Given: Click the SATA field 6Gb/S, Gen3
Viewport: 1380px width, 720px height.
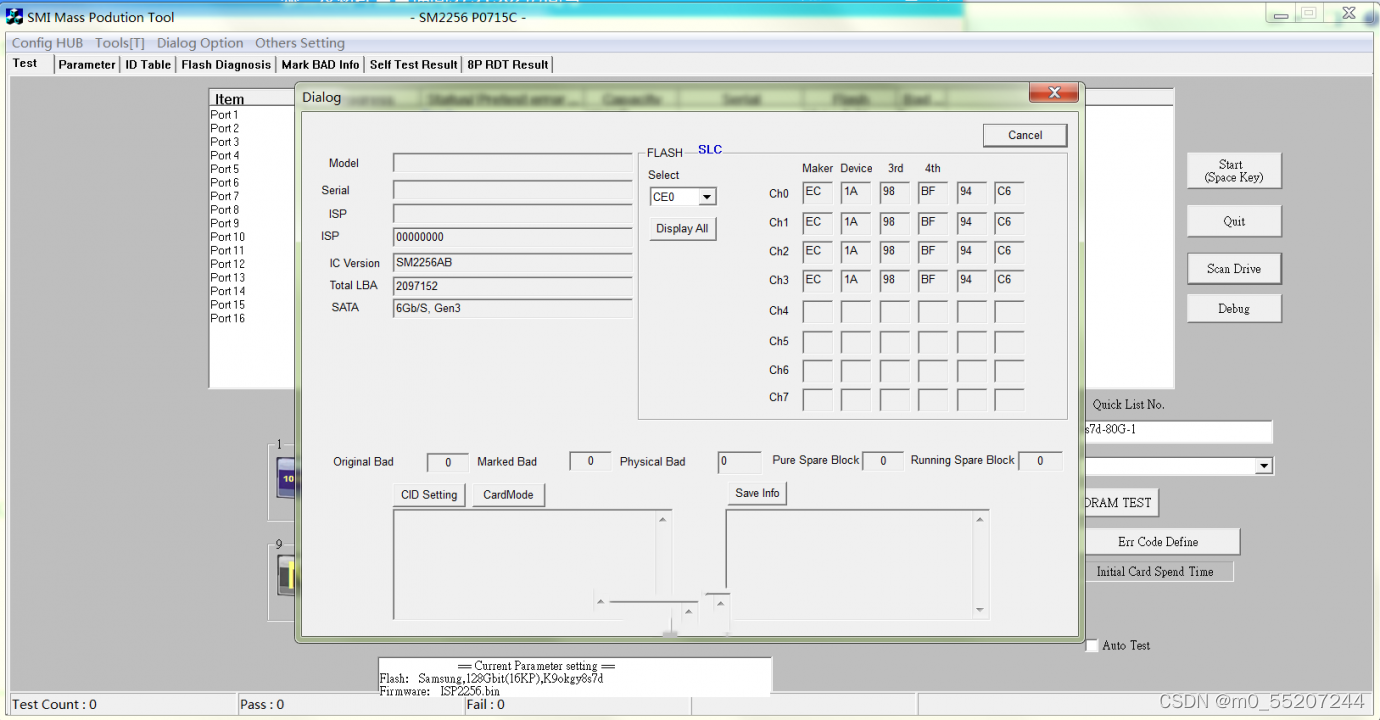Looking at the screenshot, I should tap(513, 308).
